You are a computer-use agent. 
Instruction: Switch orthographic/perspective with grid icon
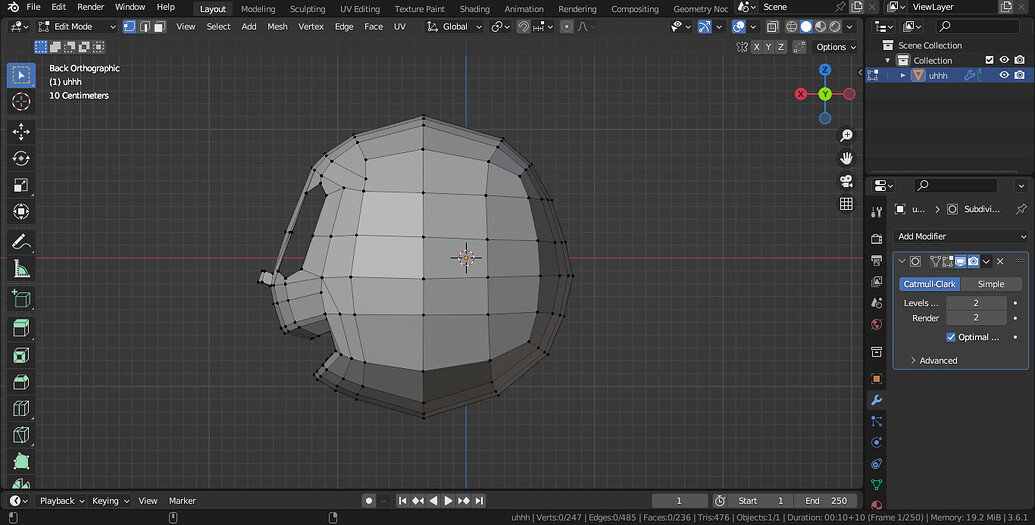tap(846, 204)
